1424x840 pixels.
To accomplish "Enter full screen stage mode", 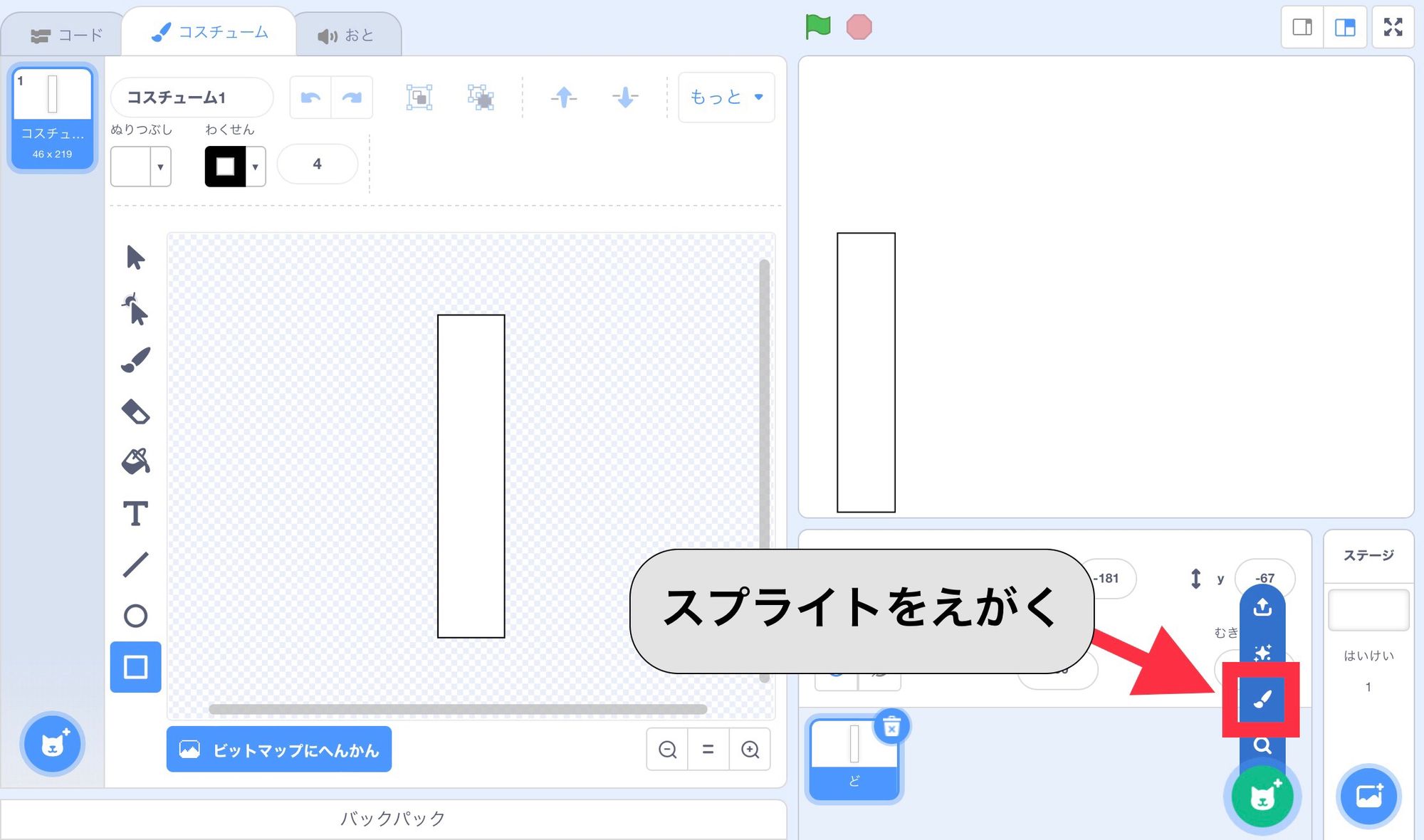I will coord(1393,28).
